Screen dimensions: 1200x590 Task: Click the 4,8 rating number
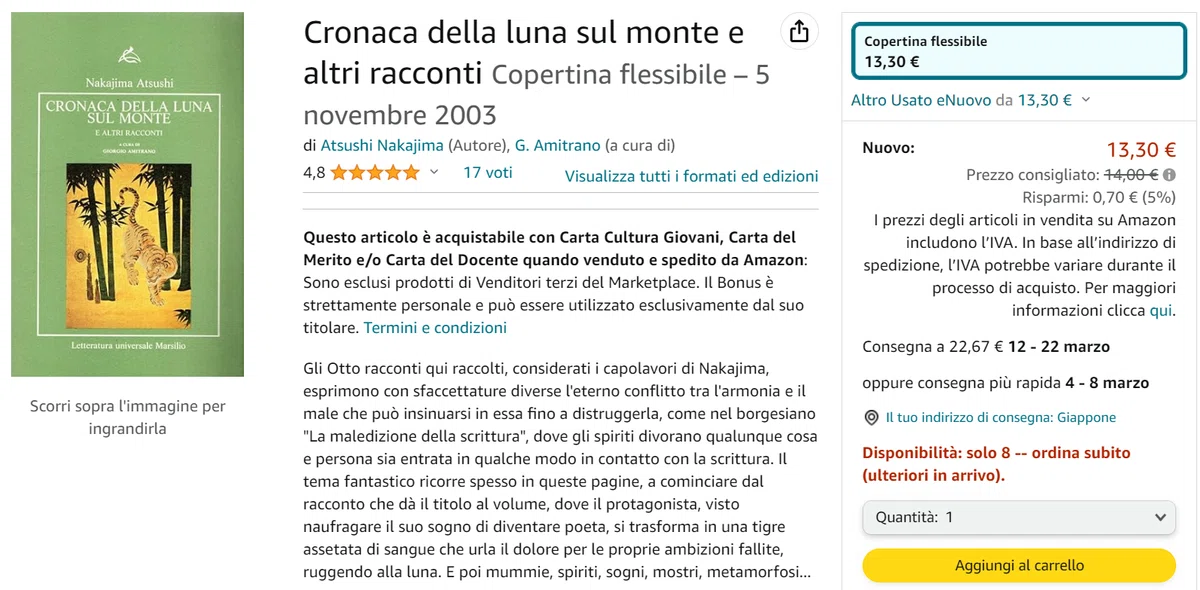(x=314, y=173)
